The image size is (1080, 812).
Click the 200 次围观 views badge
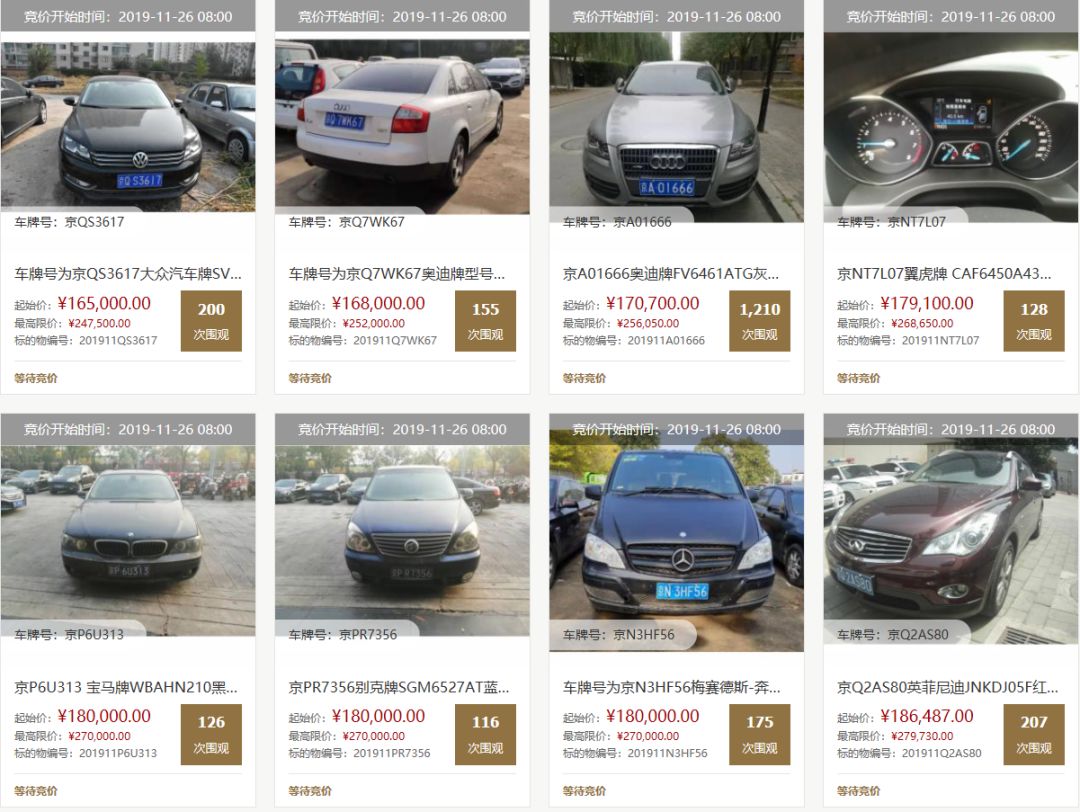click(x=211, y=321)
